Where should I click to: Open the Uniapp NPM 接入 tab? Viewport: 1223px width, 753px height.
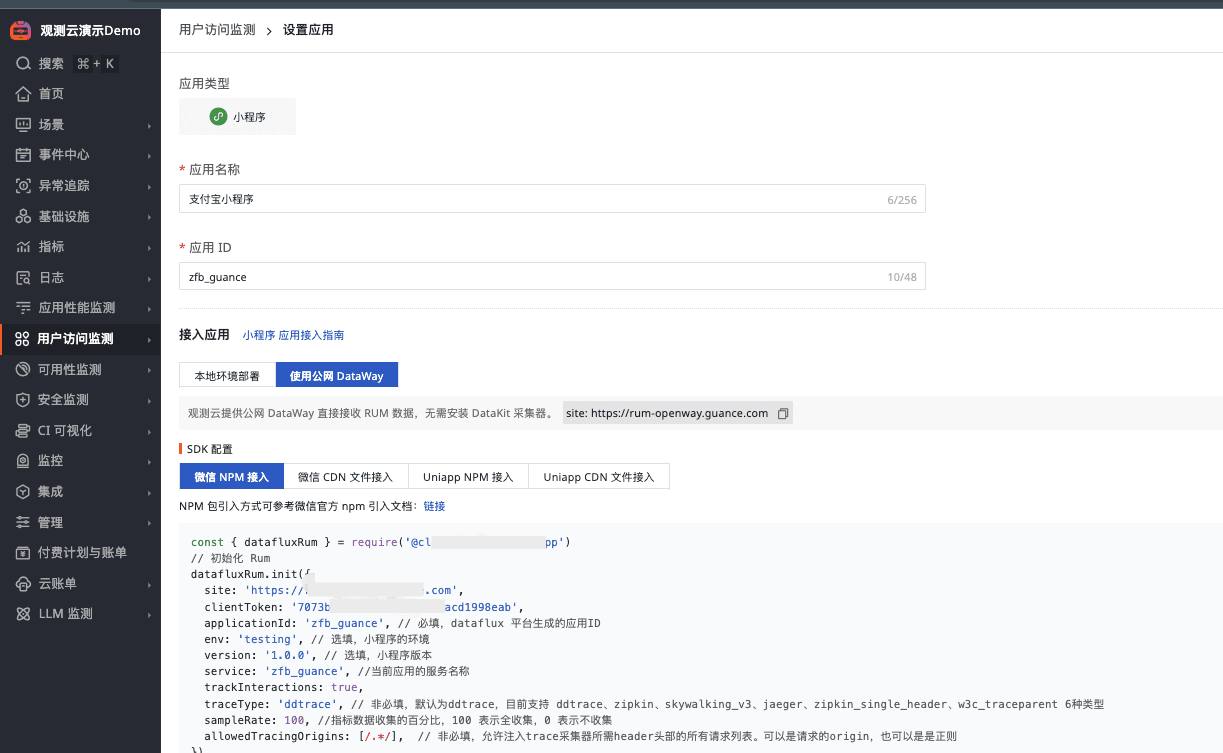click(468, 476)
